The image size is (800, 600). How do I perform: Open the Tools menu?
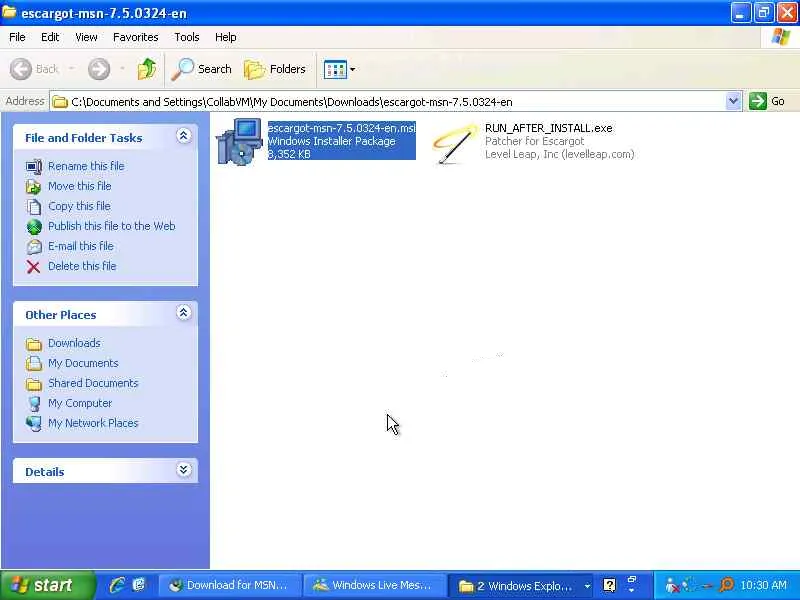click(187, 37)
